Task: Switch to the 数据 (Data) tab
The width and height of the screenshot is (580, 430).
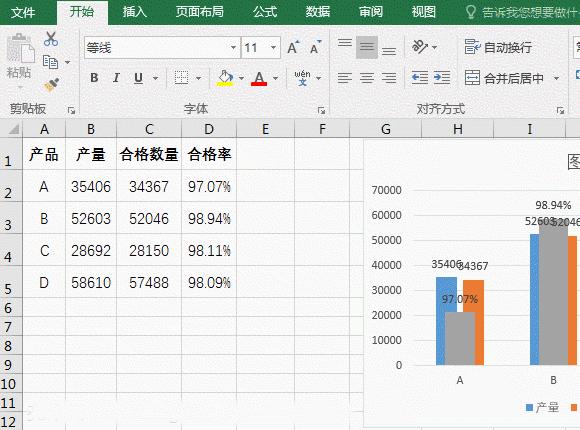Action: pos(318,12)
